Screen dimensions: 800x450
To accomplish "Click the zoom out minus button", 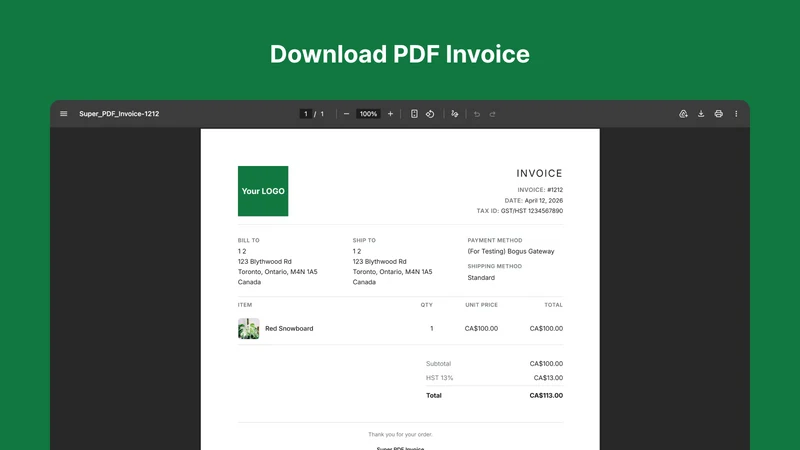I will click(346, 114).
